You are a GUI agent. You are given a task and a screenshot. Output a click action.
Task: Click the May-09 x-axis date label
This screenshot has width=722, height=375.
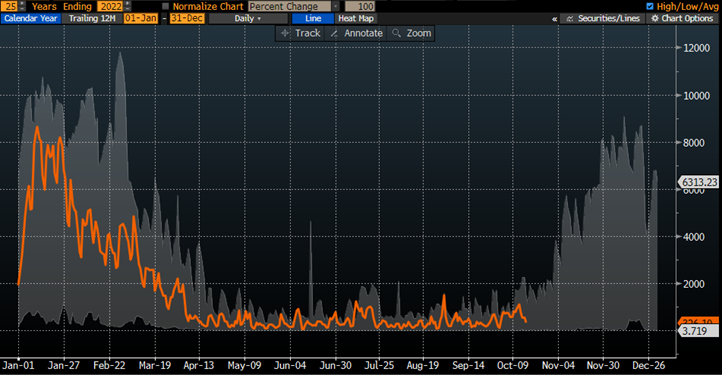(x=245, y=365)
